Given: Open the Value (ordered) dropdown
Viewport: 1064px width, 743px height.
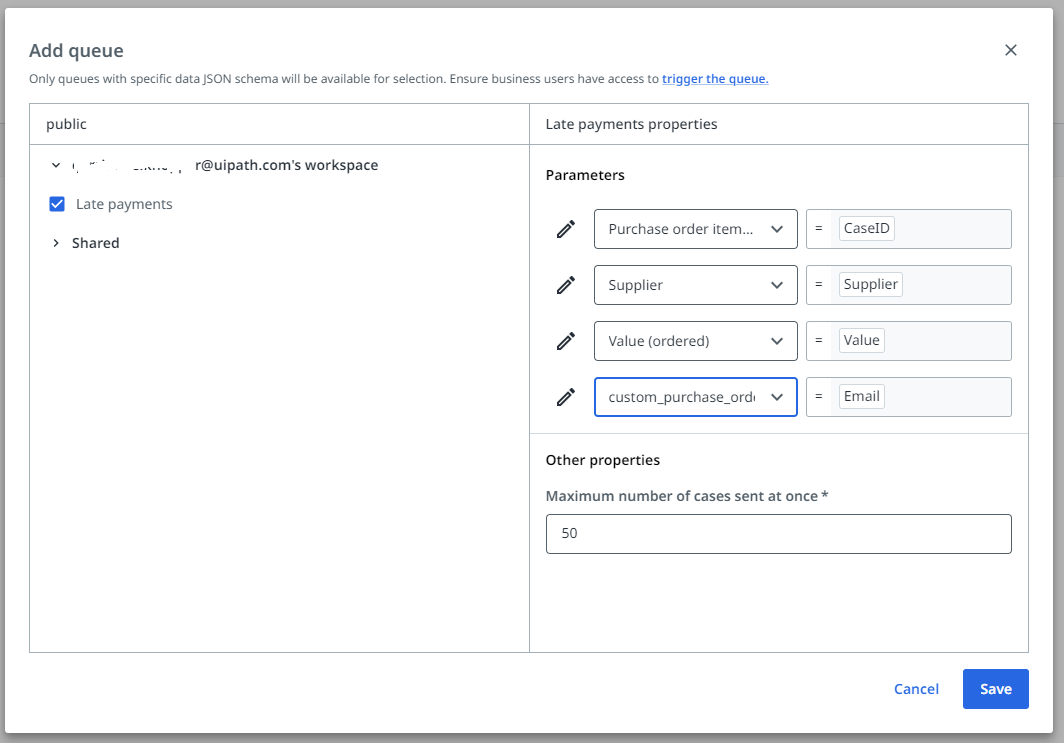Looking at the screenshot, I should coord(695,341).
